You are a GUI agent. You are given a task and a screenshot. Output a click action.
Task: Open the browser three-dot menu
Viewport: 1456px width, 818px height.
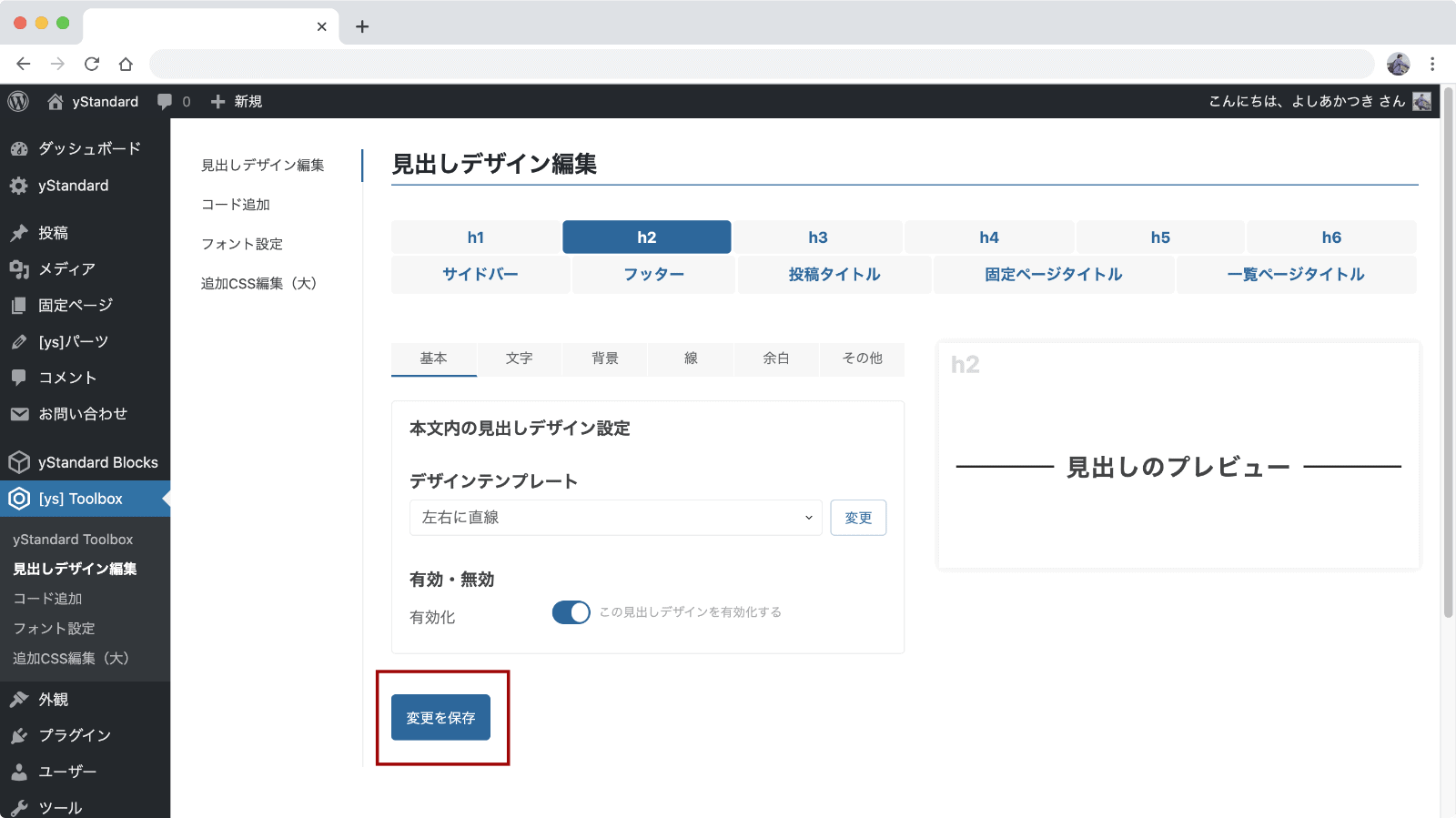1432,64
